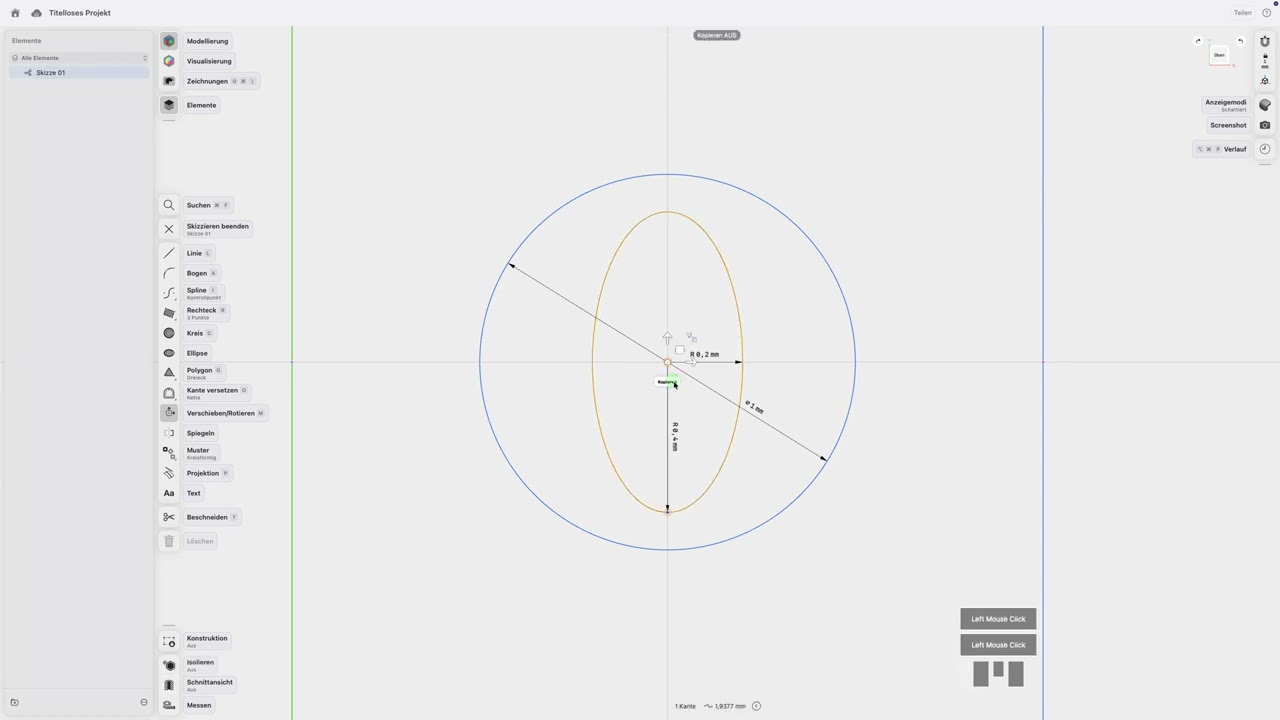This screenshot has height=720, width=1280.
Task: Open Spline Kontrollpunkt variant label
Action: (204, 298)
